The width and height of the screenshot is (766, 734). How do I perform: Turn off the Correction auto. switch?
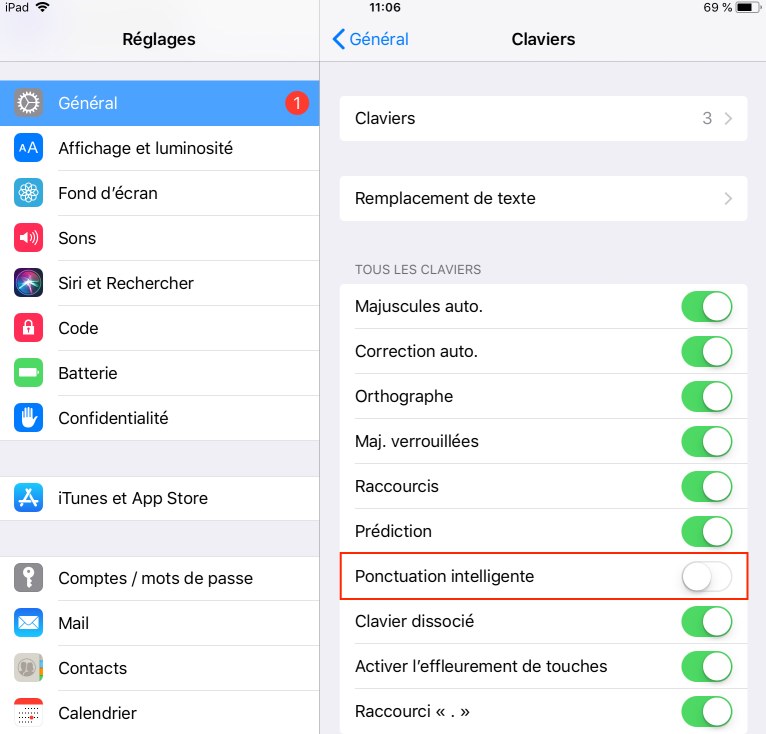point(706,351)
